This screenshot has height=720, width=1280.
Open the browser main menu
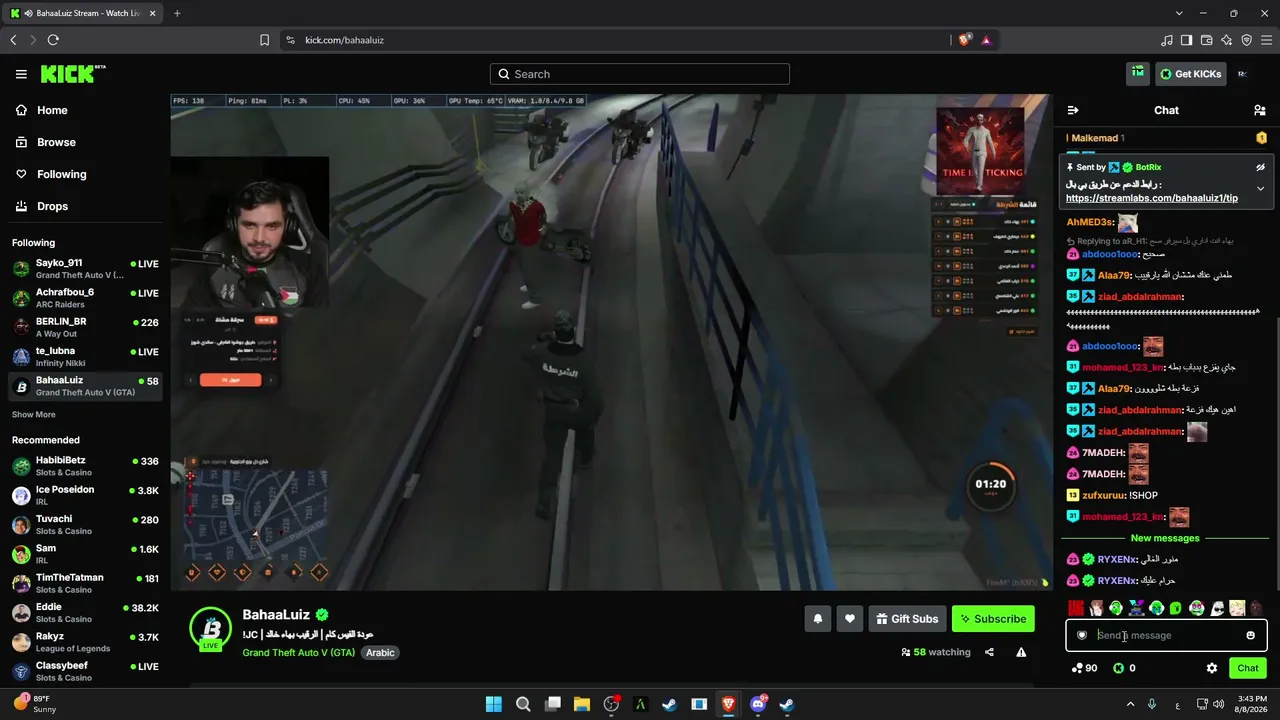coord(1267,40)
